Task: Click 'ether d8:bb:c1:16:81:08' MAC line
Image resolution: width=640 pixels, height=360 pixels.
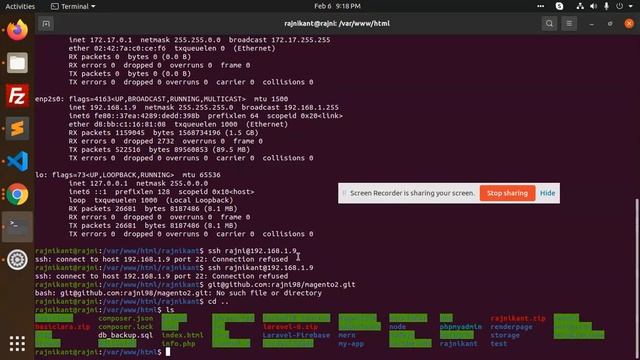Action: [x=178, y=124]
